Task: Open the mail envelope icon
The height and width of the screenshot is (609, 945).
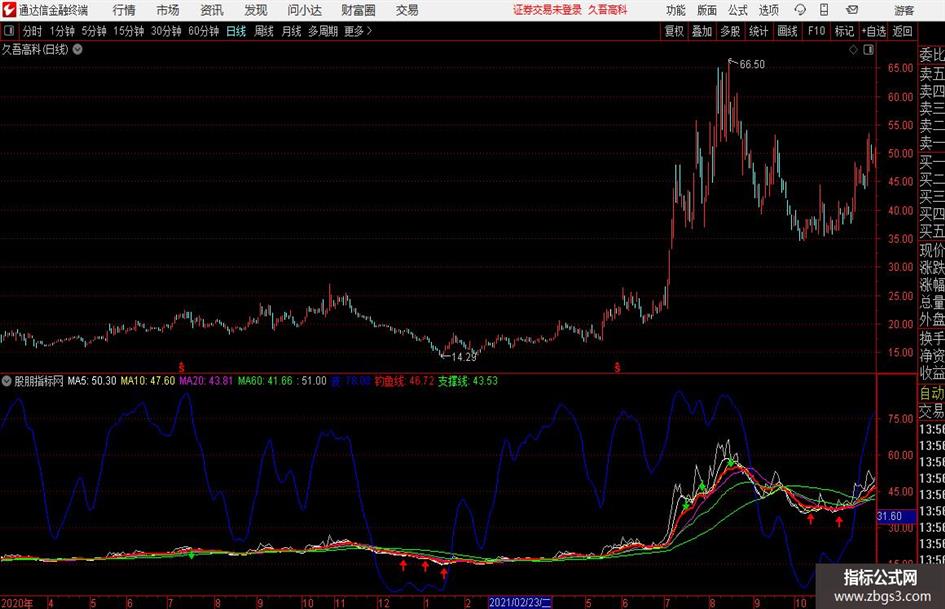Action: tap(852, 10)
